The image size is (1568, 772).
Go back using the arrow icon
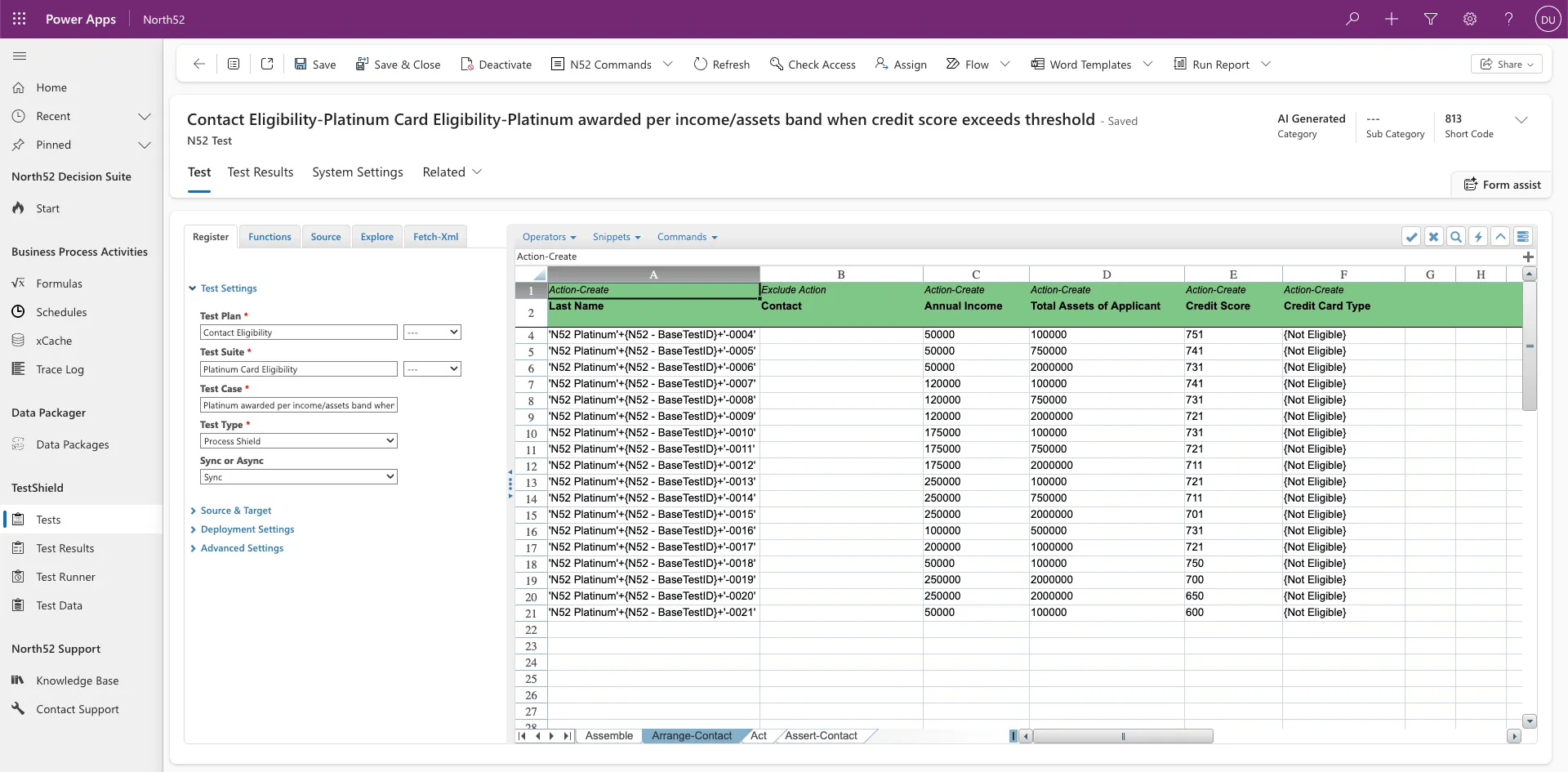[199, 64]
